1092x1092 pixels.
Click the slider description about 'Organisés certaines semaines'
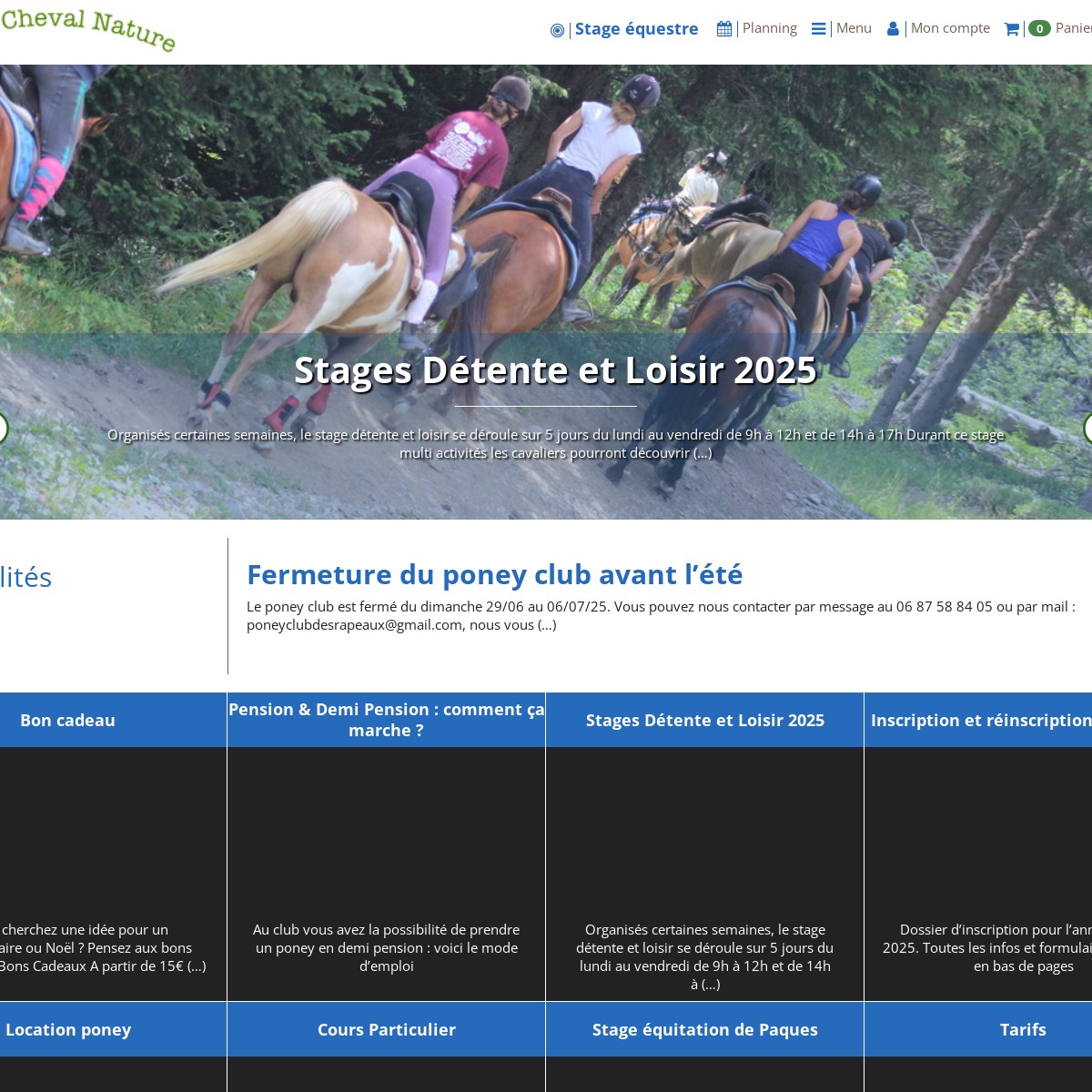click(x=555, y=444)
